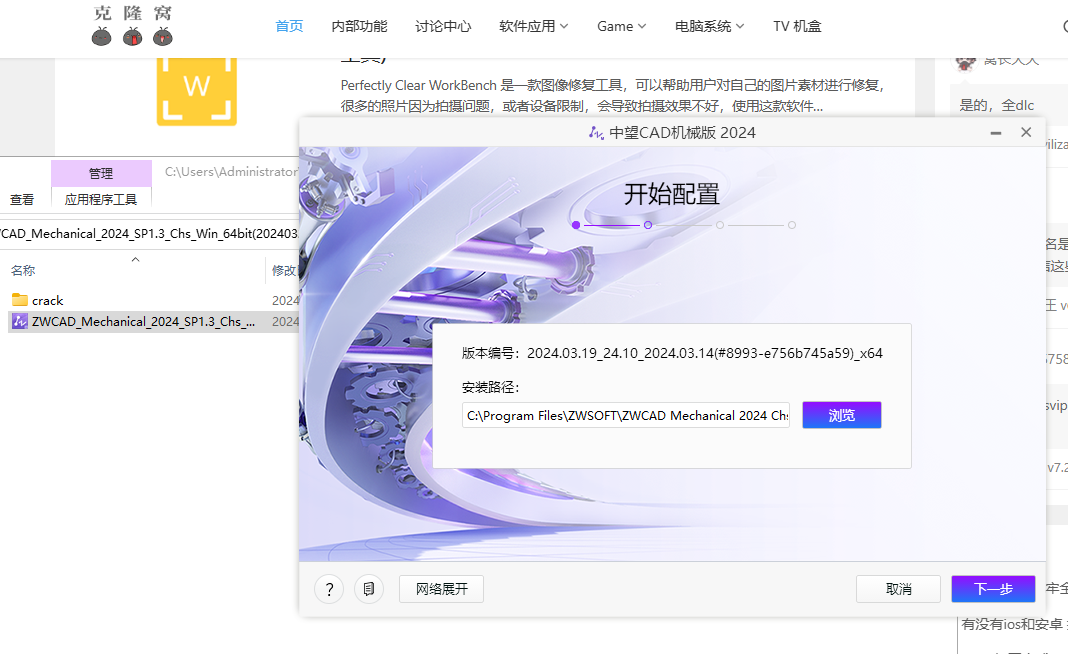The image size is (1068, 654).
Task: Click the fourth step dot of the setup progress
Action: pos(791,225)
